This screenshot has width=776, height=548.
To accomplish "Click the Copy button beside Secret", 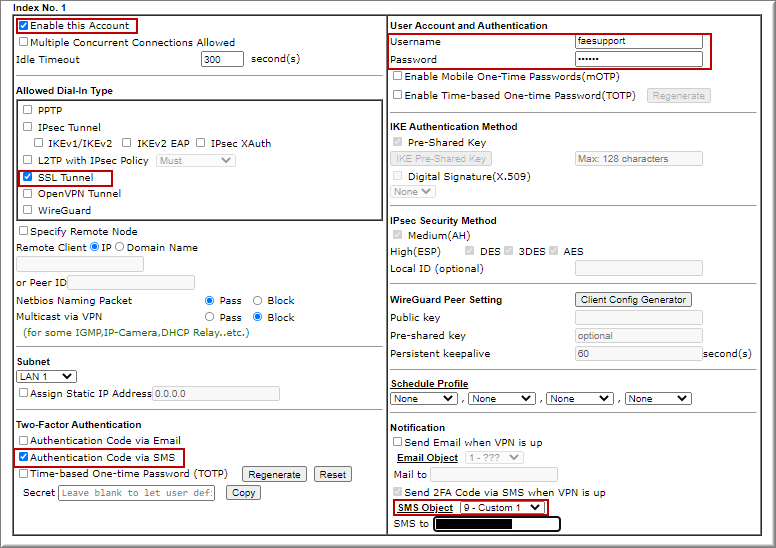I will point(243,493).
